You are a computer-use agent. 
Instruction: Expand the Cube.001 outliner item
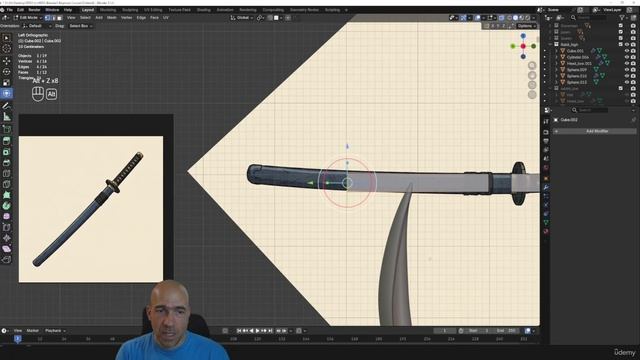click(x=556, y=51)
